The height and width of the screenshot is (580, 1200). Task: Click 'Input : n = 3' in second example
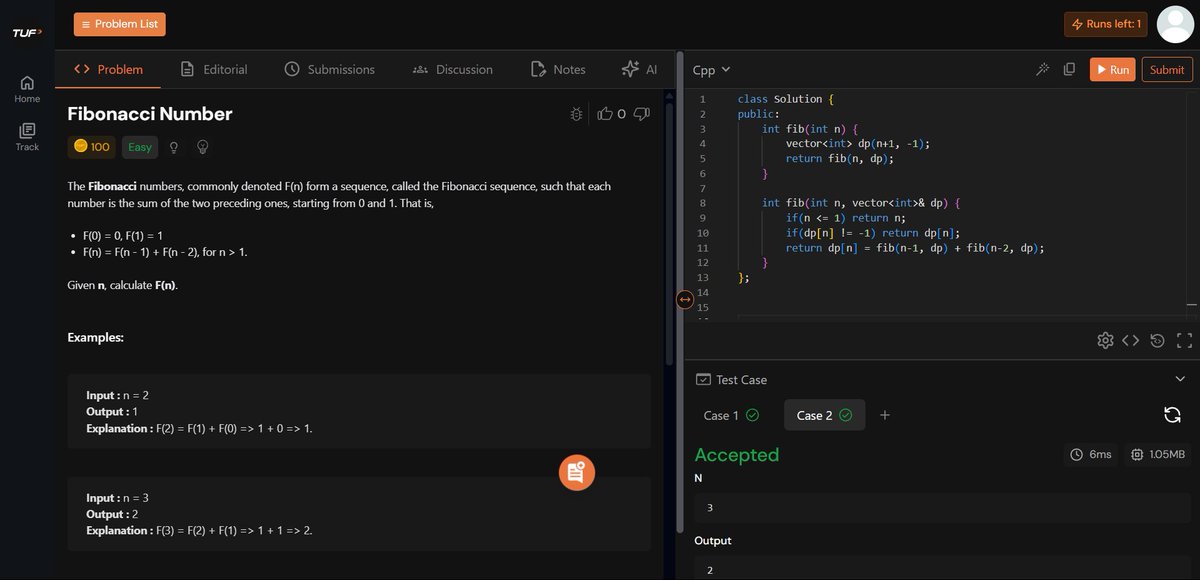[x=117, y=498]
